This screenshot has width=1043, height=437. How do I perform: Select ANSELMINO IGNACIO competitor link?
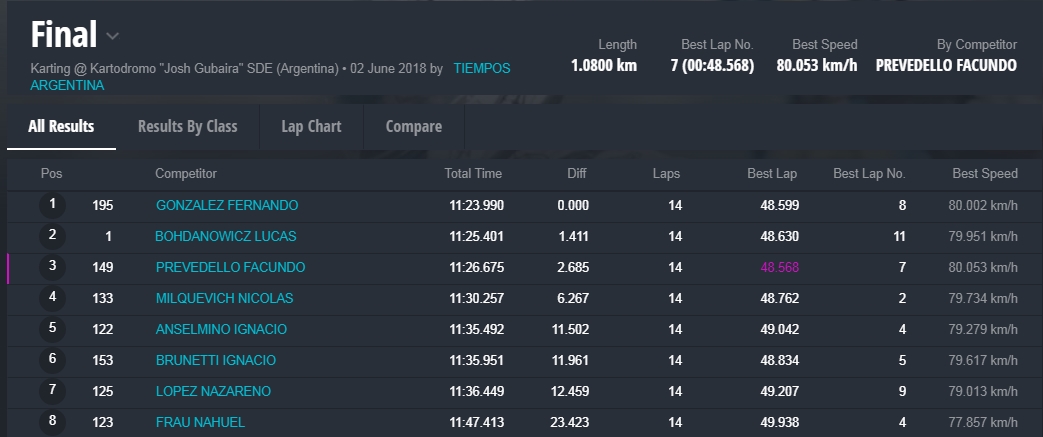pyautogui.click(x=221, y=329)
